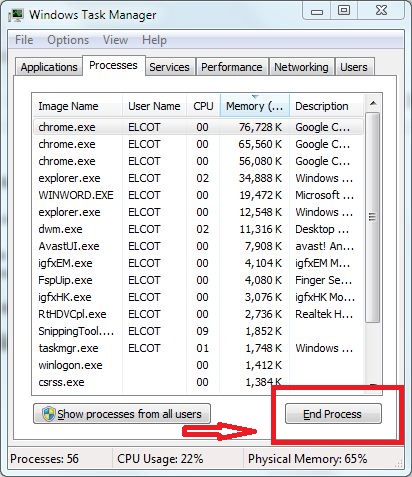This screenshot has width=412, height=477.
Task: Click the 7,908 K memory value
Action: (x=263, y=246)
